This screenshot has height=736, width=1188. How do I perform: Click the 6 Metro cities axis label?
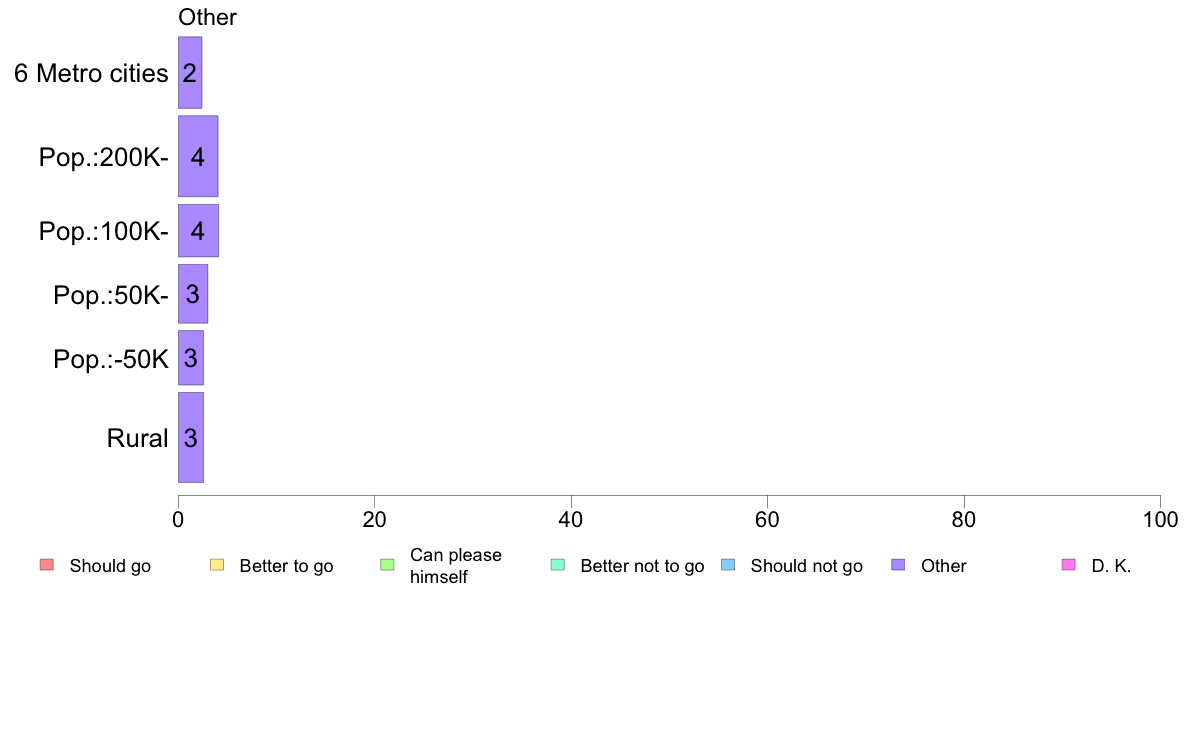[91, 74]
